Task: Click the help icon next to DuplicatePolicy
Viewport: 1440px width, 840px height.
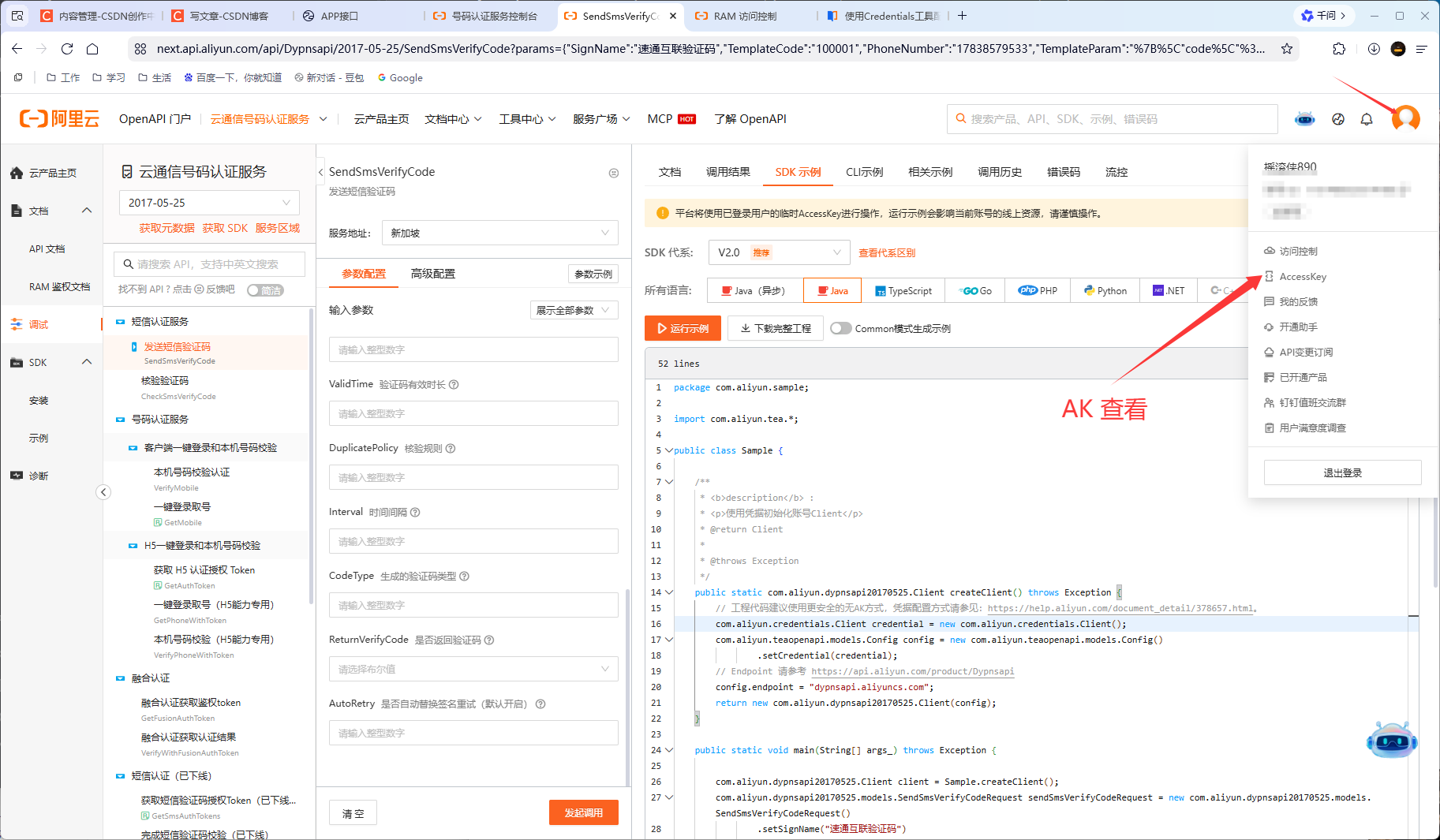Action: 451,449
